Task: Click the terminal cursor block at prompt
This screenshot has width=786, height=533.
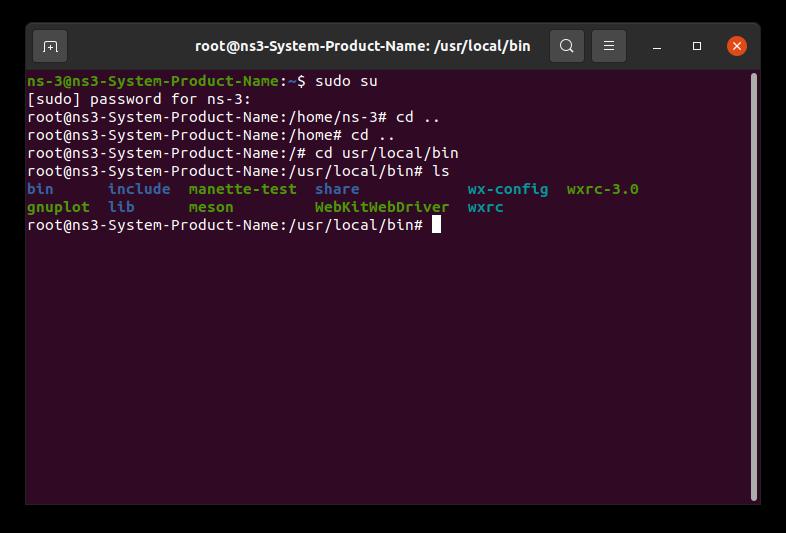Action: pyautogui.click(x=437, y=225)
